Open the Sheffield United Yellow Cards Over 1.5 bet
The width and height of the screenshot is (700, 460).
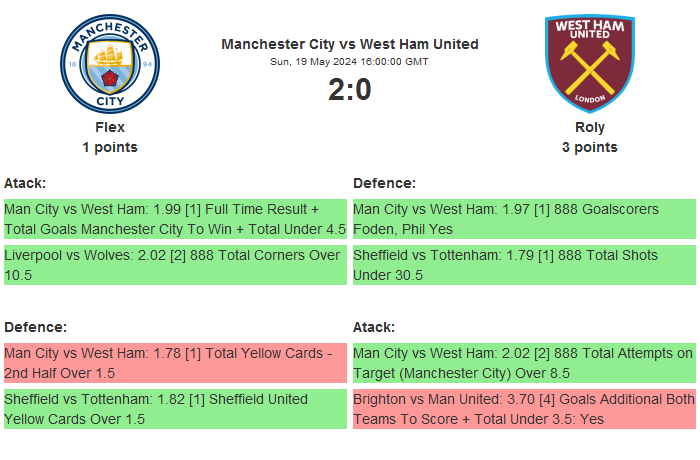click(x=175, y=409)
